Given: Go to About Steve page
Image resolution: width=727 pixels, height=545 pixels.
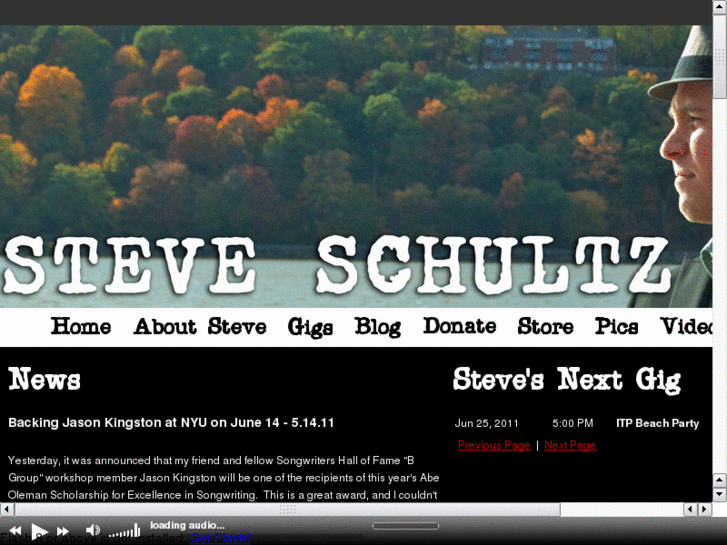Looking at the screenshot, I should pyautogui.click(x=200, y=327).
